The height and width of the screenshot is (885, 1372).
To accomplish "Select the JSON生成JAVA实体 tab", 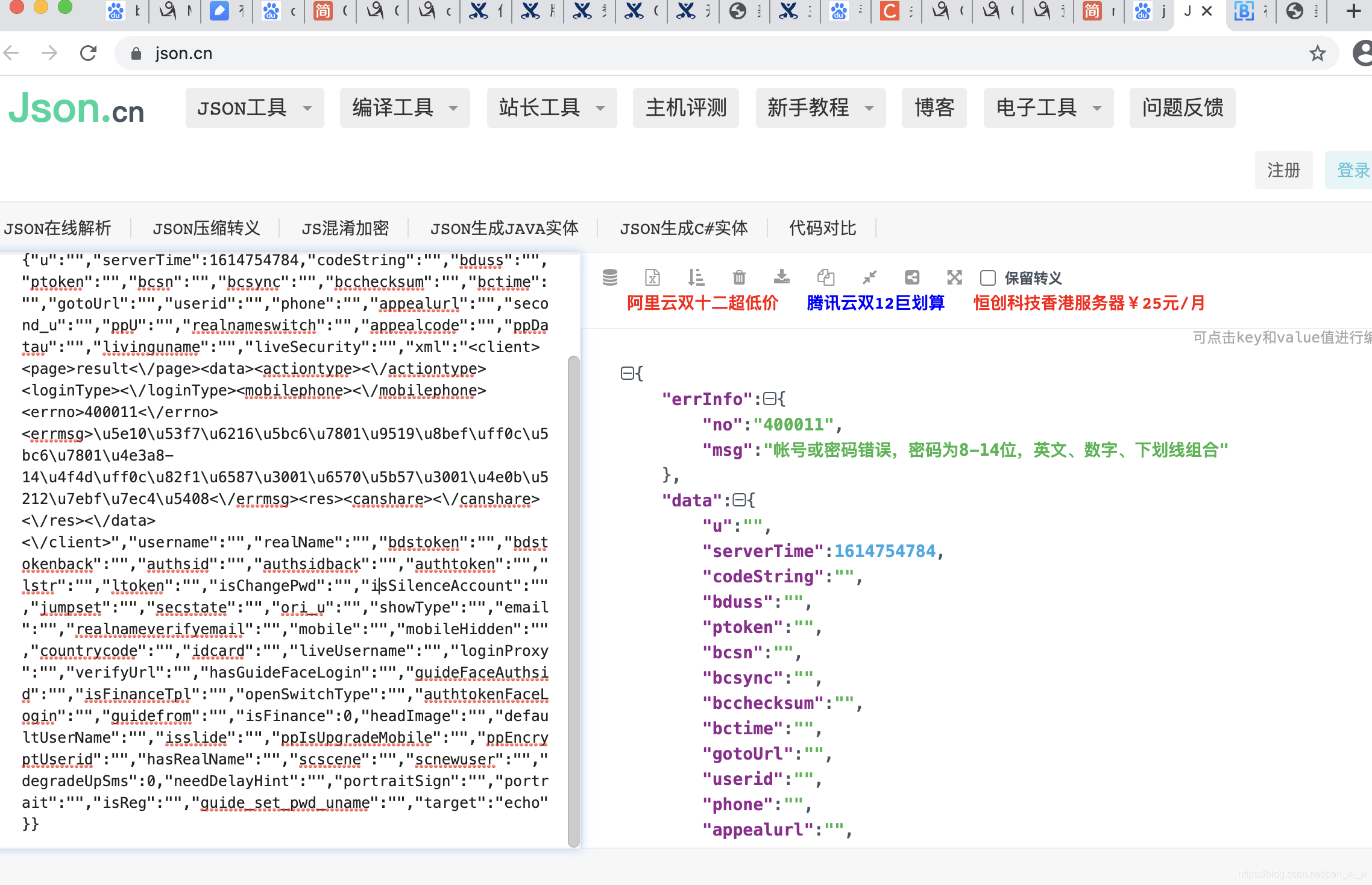I will (x=505, y=228).
